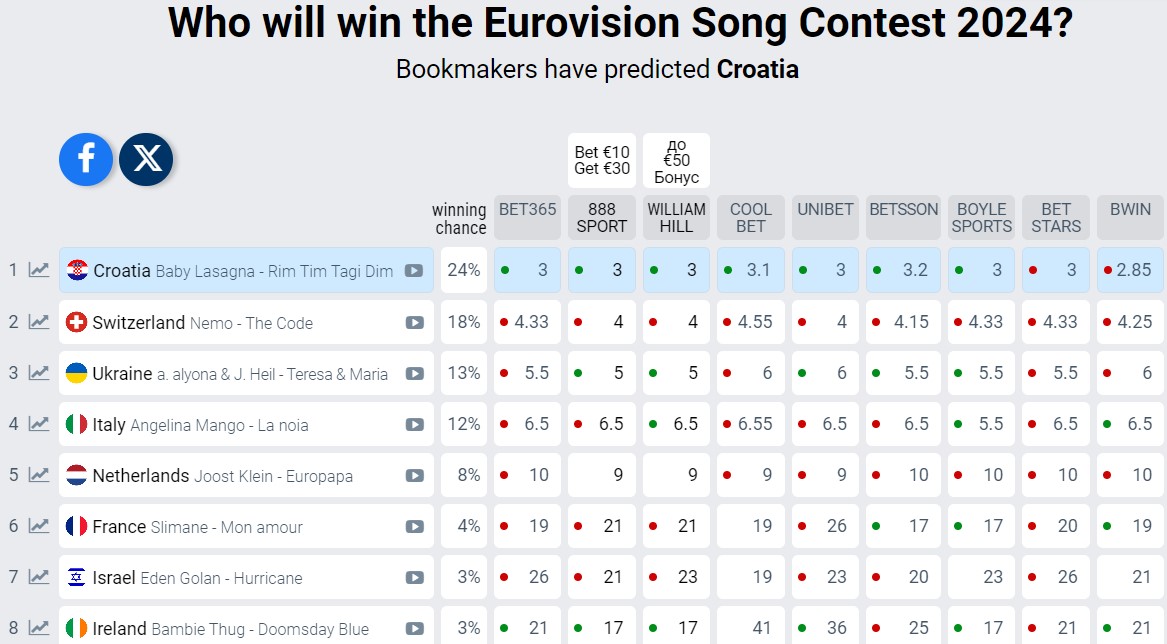The image size is (1167, 644).
Task: Share on X (Twitter) icon
Action: point(146,159)
